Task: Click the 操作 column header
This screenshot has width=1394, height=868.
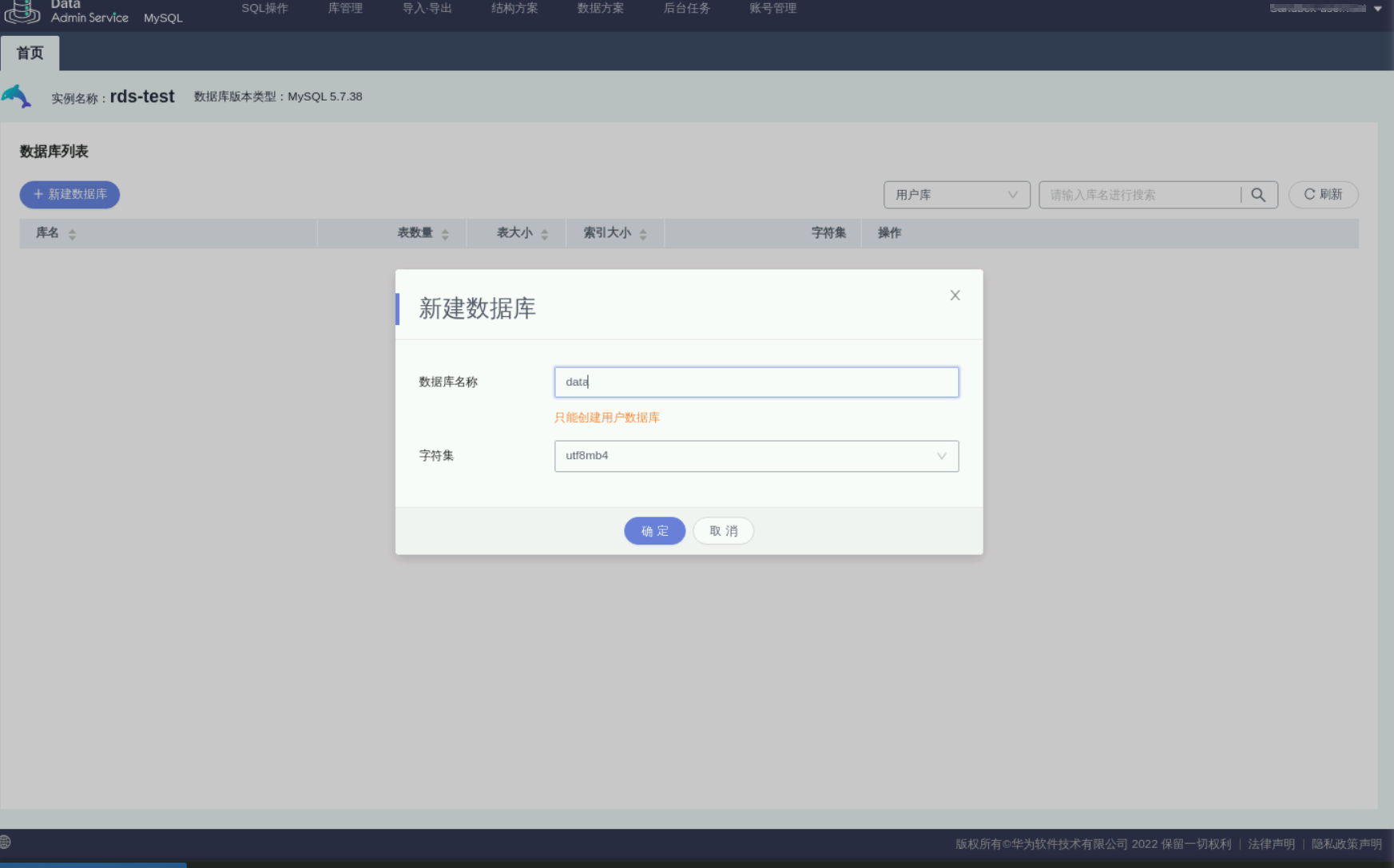Action: pos(889,233)
